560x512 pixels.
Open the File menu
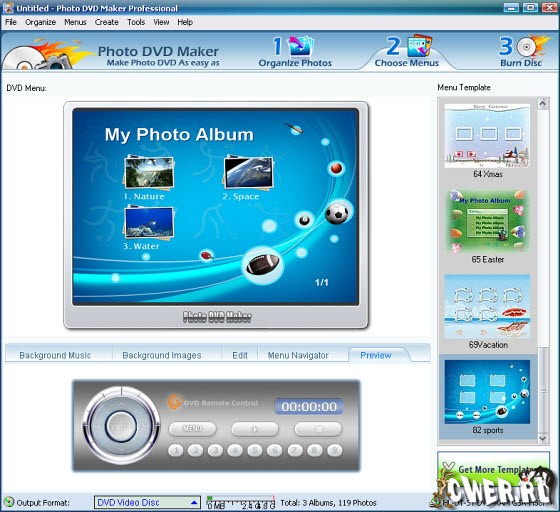11,22
